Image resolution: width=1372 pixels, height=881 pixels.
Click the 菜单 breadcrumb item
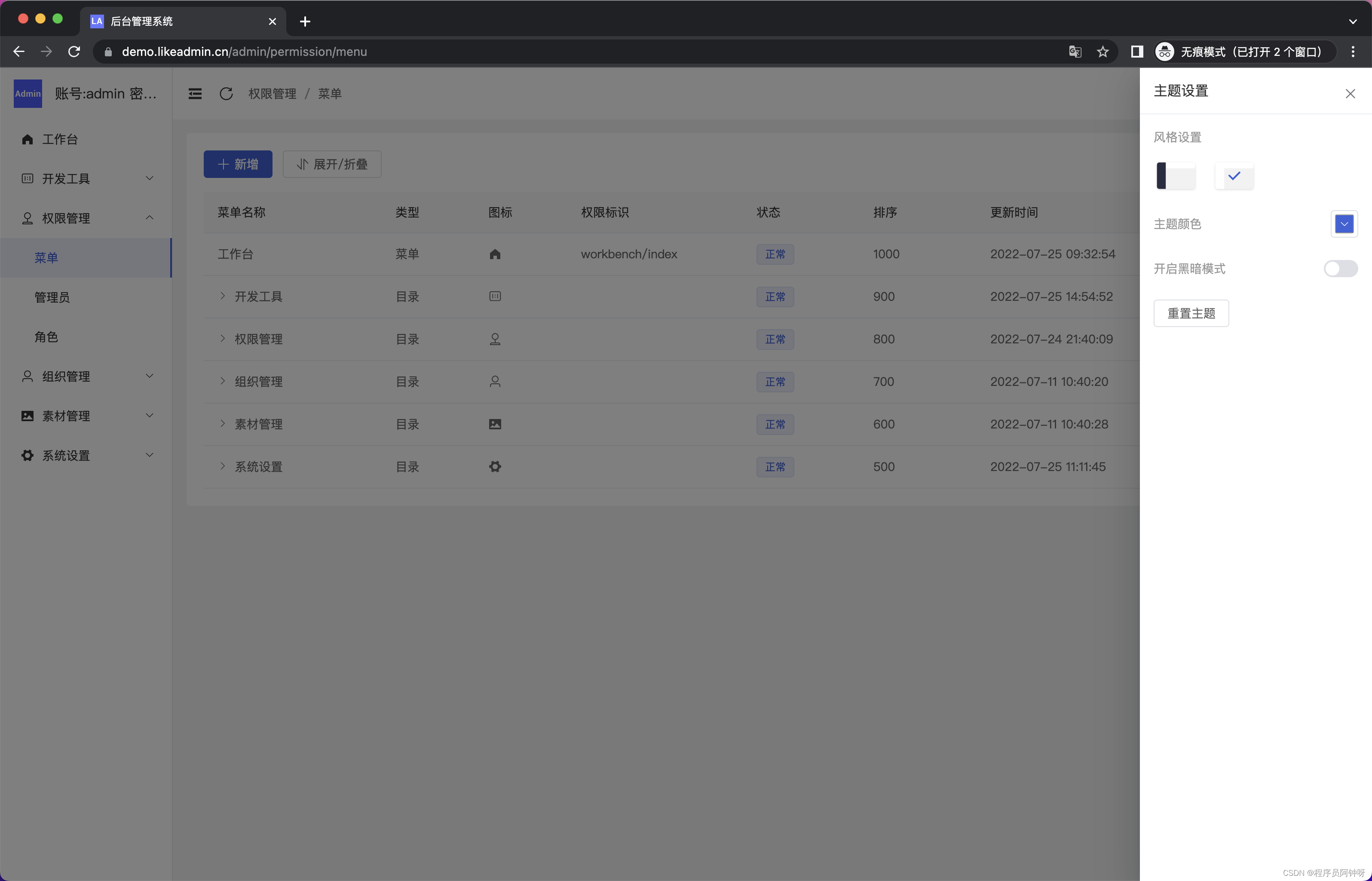point(330,94)
